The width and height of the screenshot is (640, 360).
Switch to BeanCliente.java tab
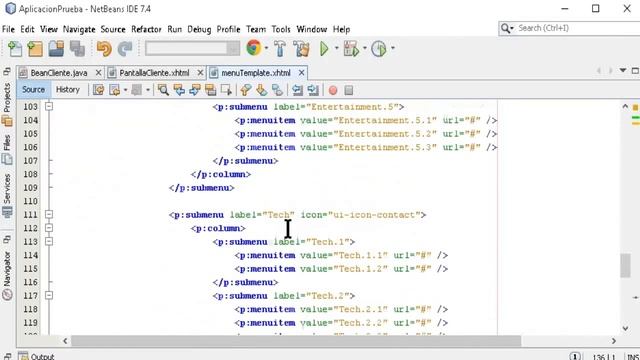(59, 73)
